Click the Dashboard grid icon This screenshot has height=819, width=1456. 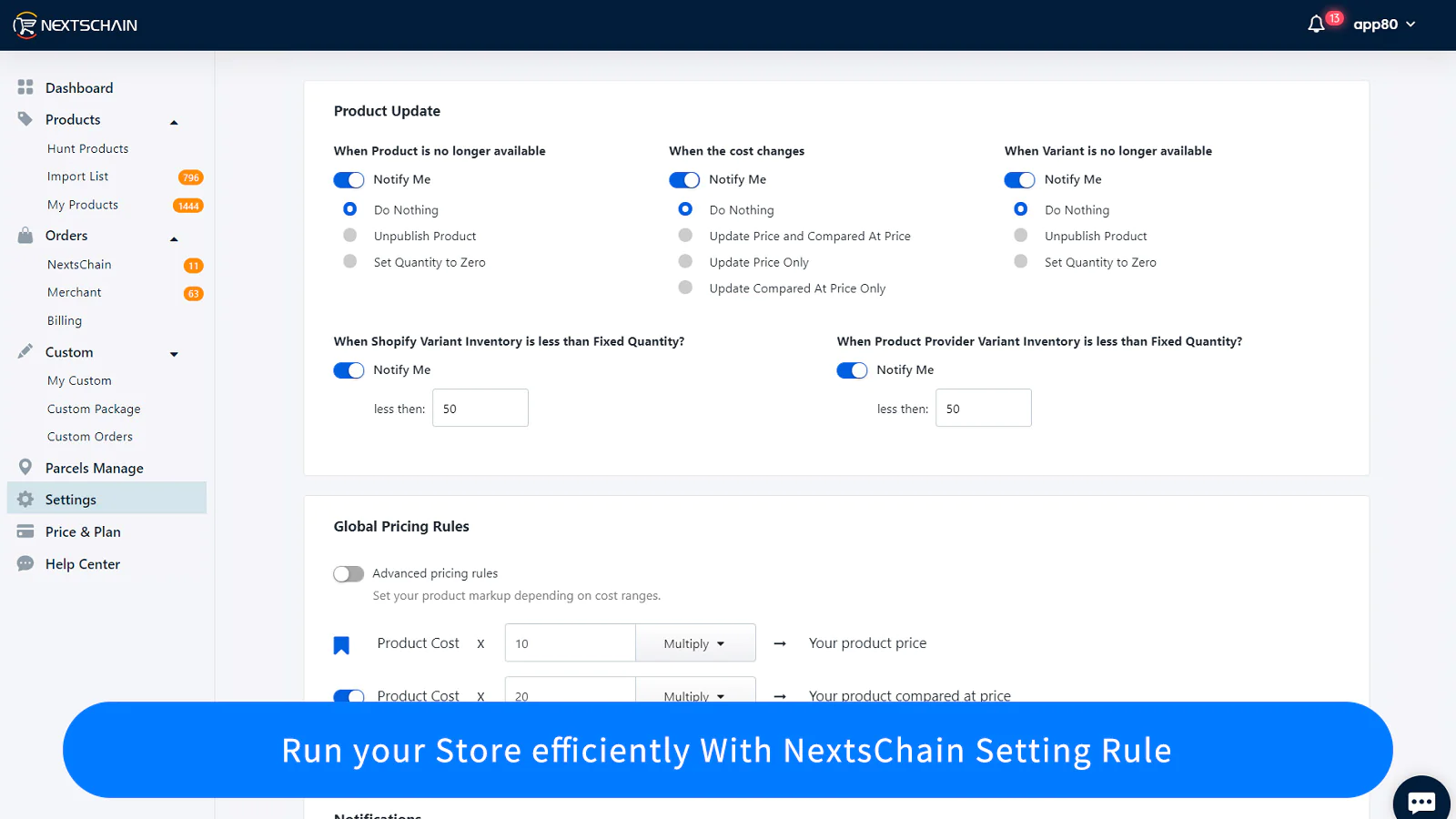click(25, 87)
